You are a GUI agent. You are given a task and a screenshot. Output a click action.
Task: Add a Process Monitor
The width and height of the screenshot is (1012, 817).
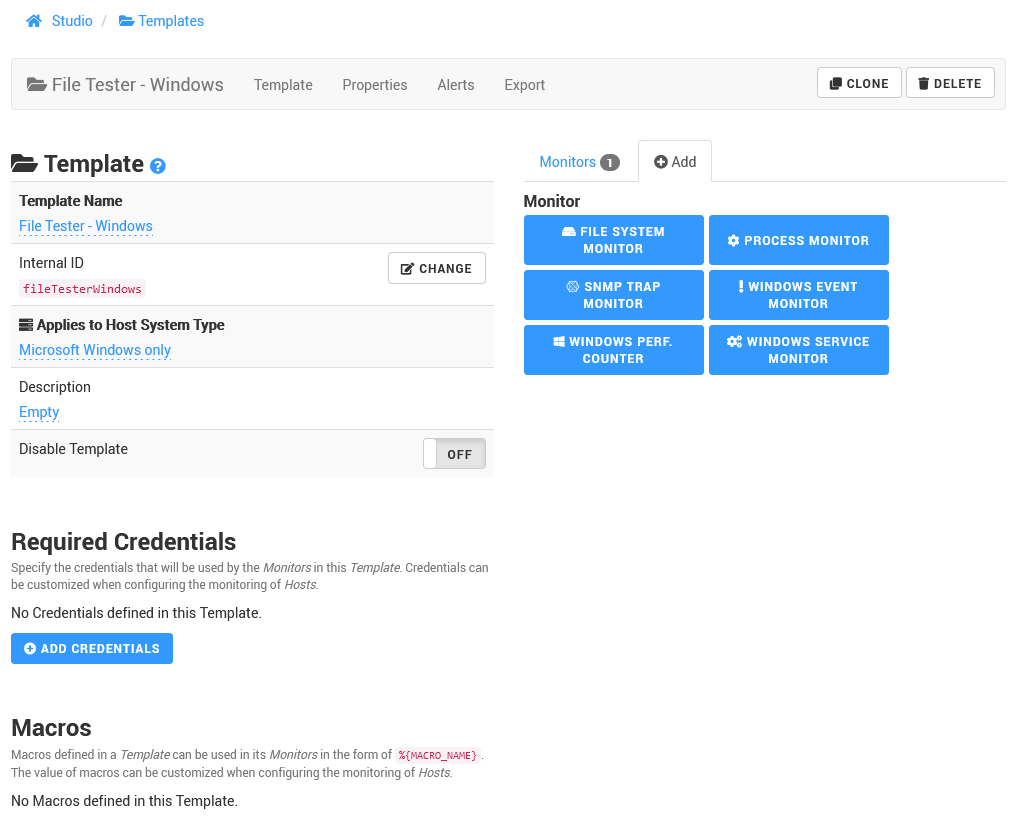coord(798,240)
